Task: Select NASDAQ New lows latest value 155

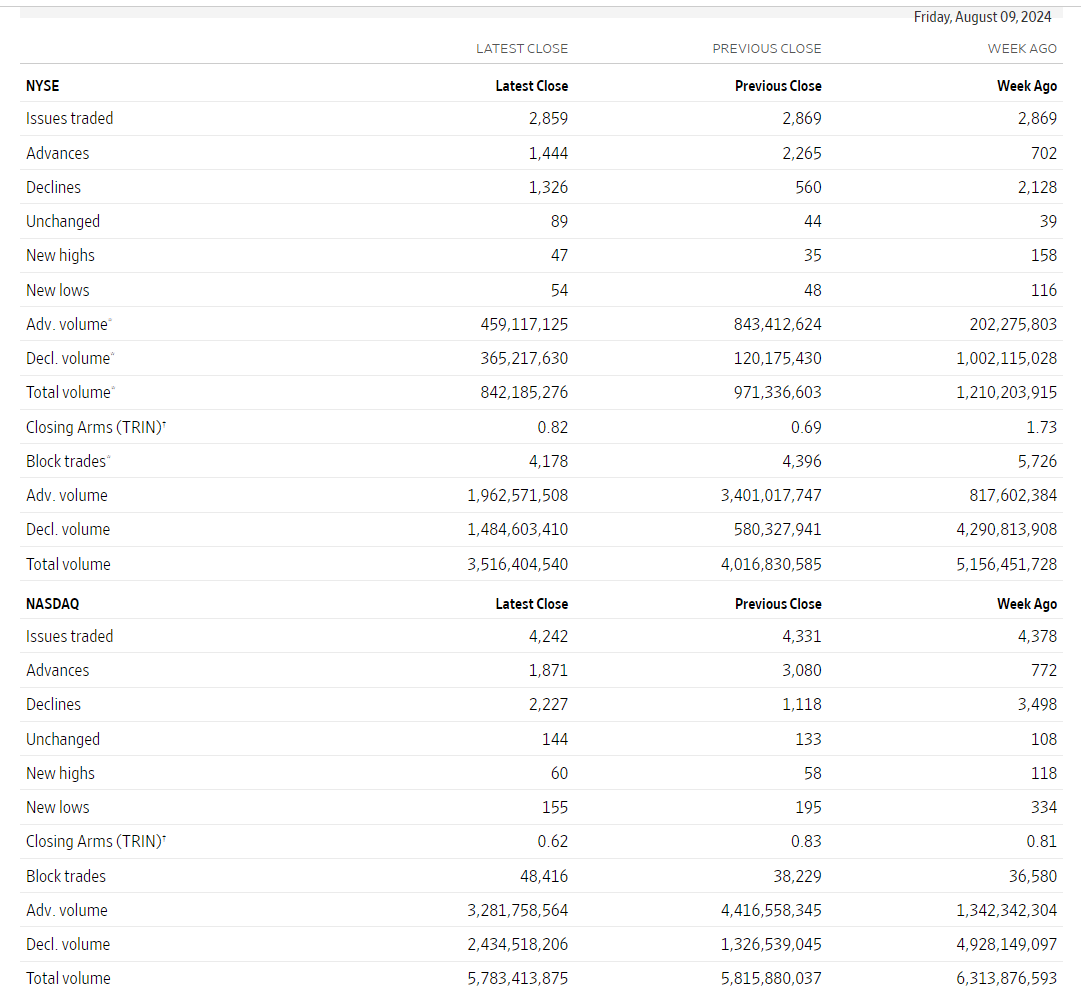Action: 555,807
